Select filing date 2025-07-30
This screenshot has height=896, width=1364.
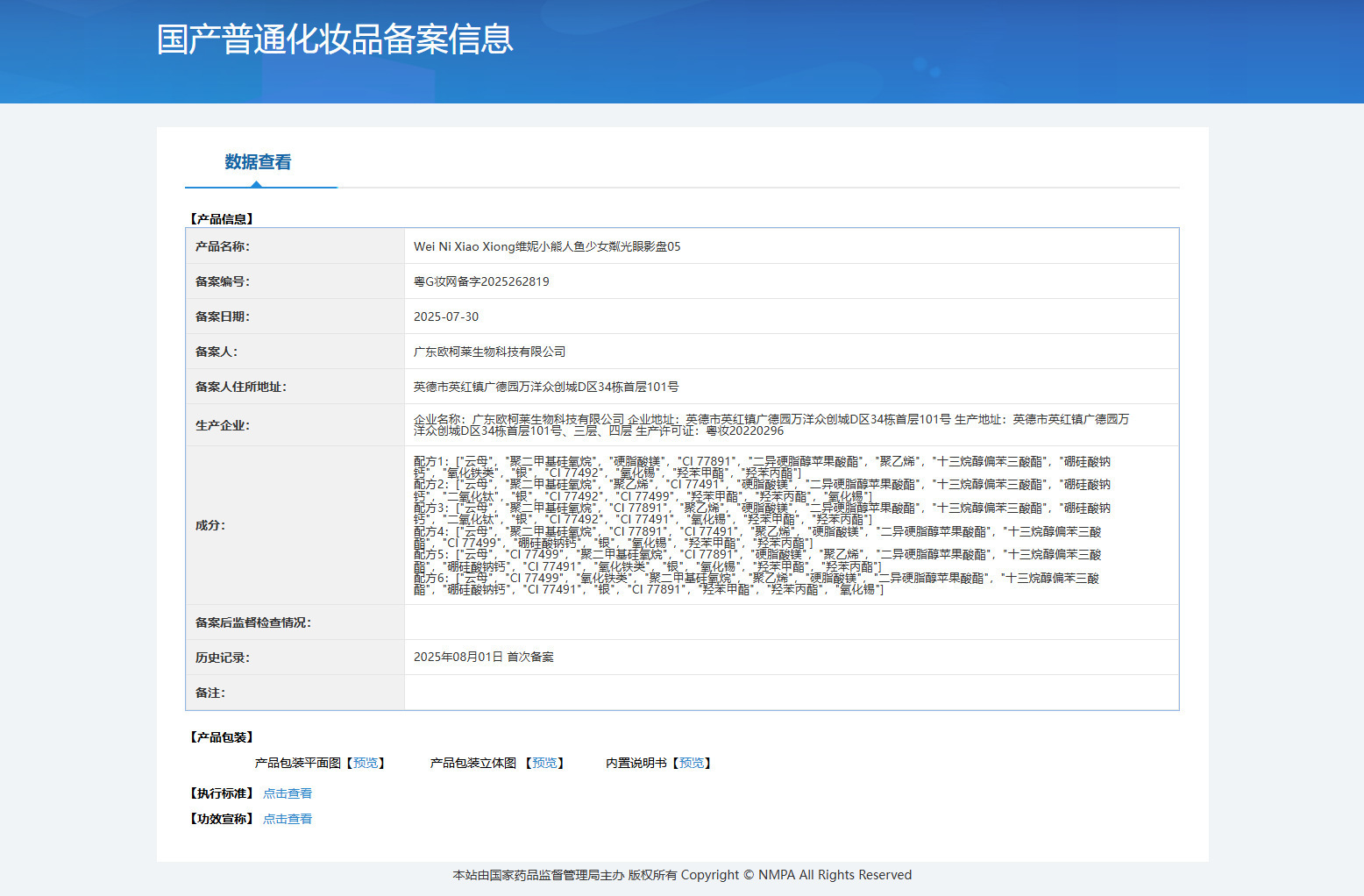(446, 316)
